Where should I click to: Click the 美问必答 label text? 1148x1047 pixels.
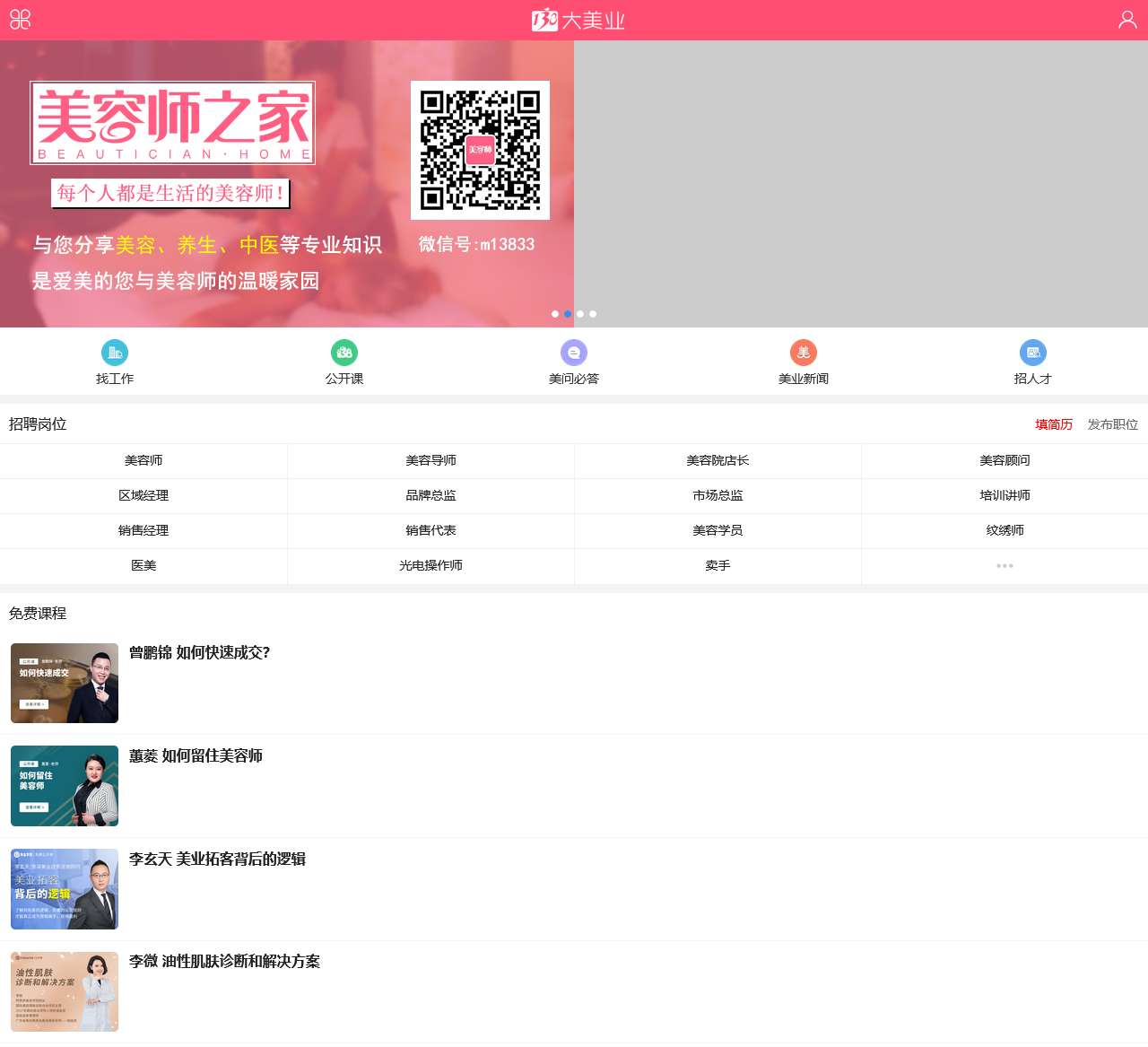[x=574, y=379]
